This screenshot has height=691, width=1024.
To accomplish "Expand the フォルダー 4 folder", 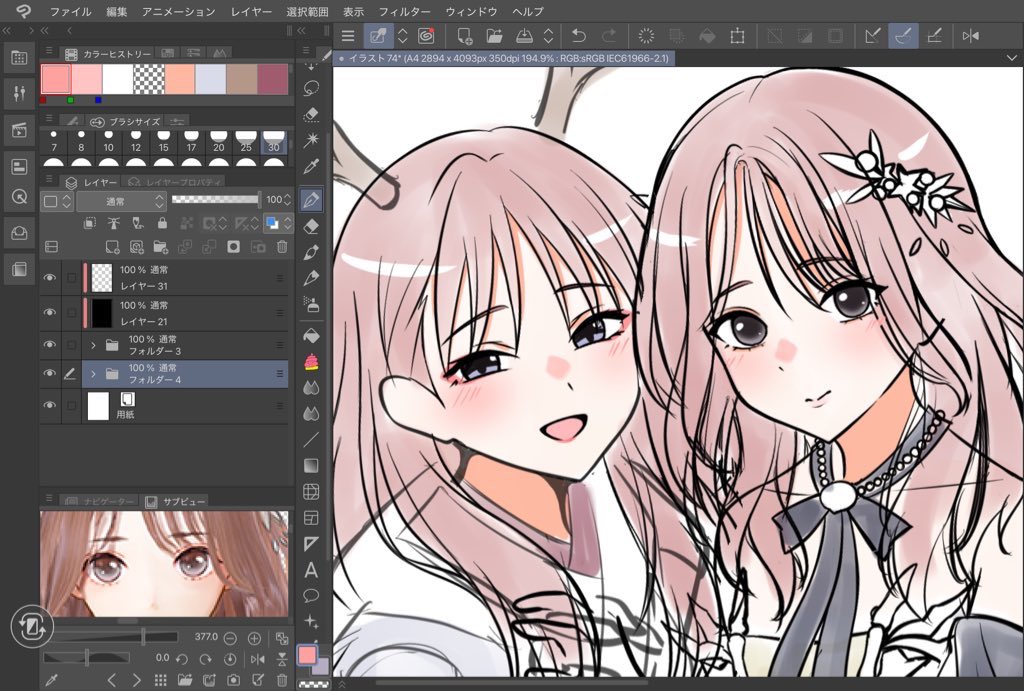I will coord(93,374).
